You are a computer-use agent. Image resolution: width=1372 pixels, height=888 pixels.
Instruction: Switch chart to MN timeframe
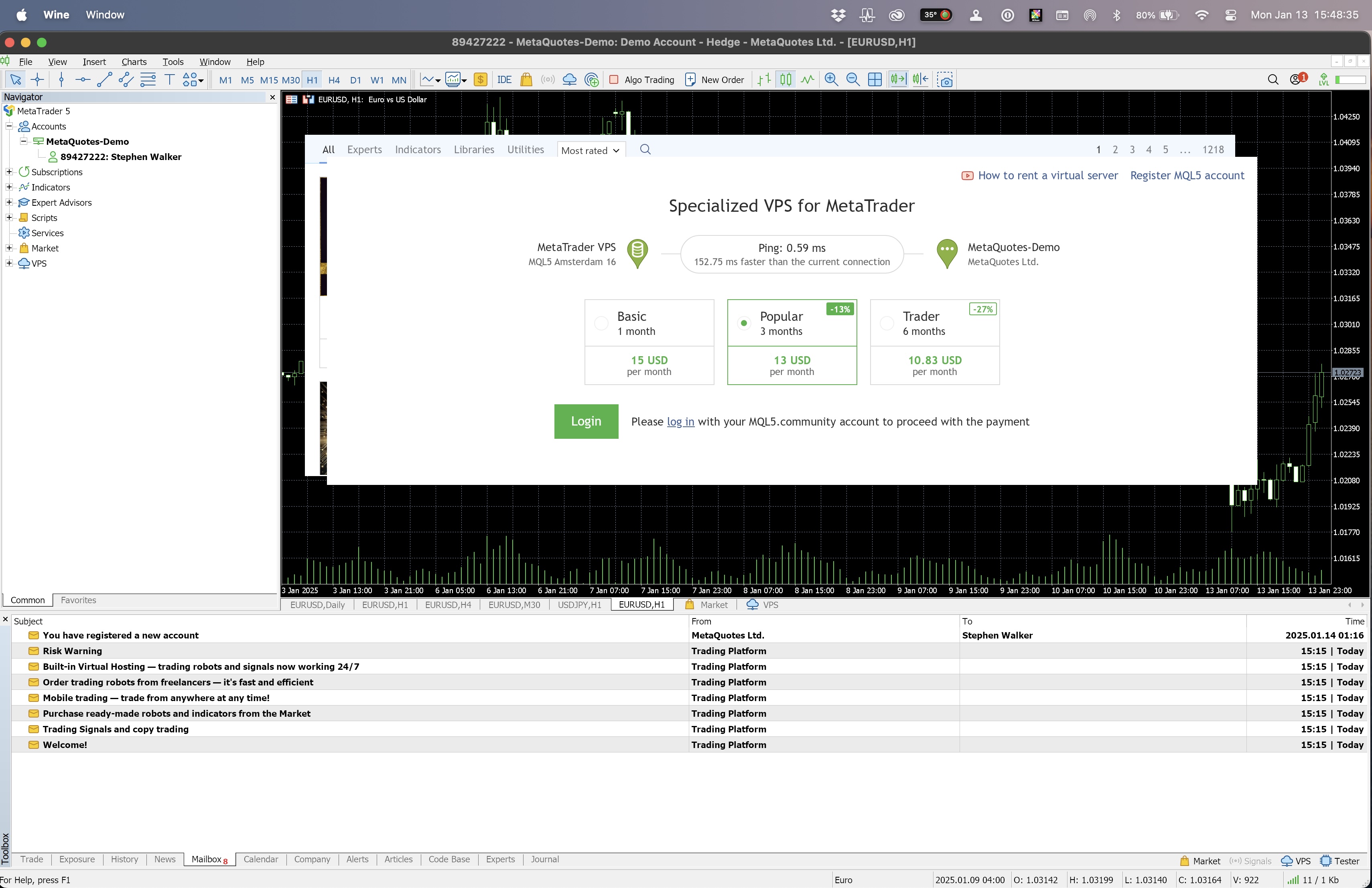[x=399, y=80]
